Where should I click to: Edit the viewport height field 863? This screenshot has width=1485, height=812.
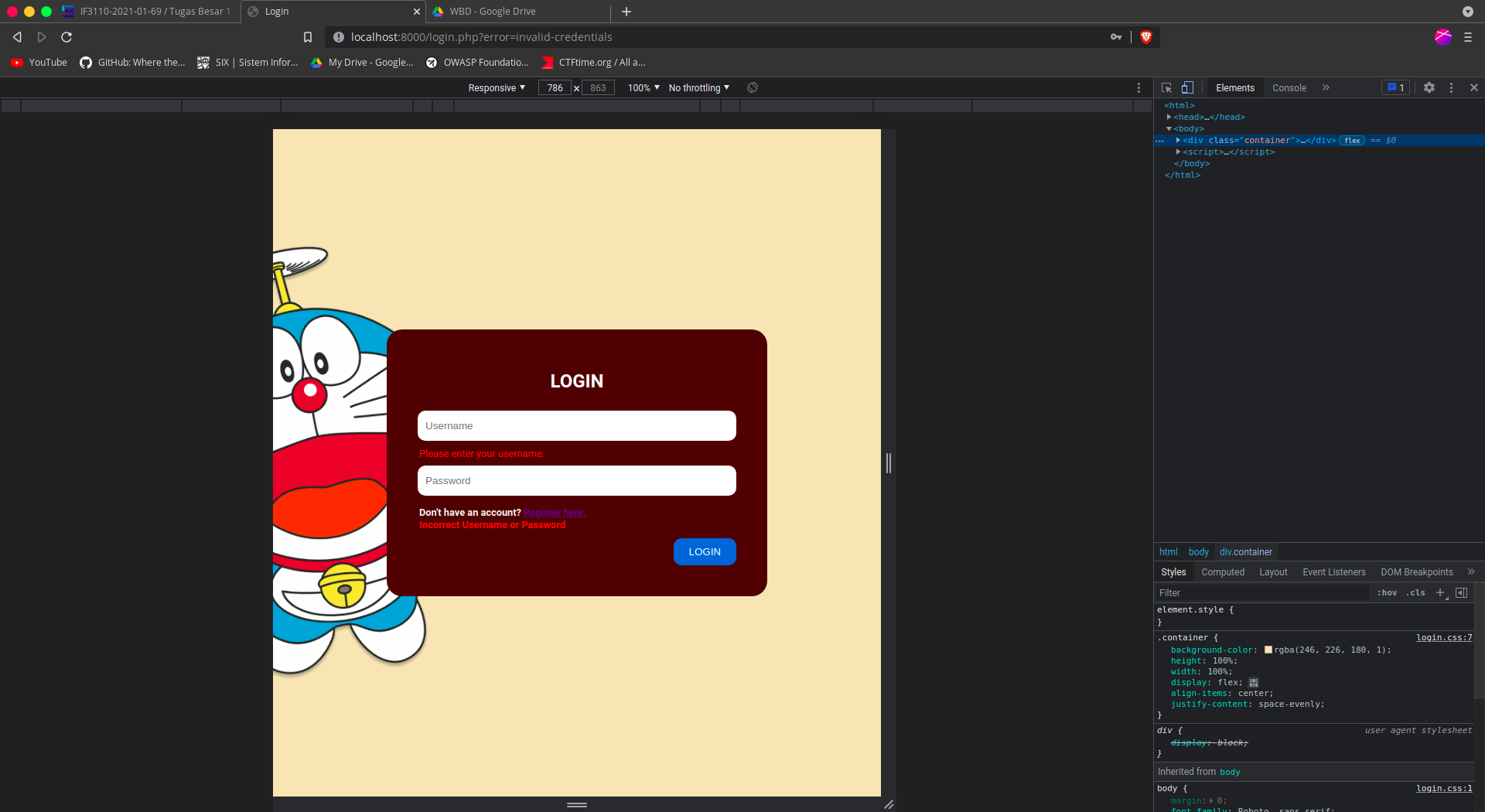598,88
